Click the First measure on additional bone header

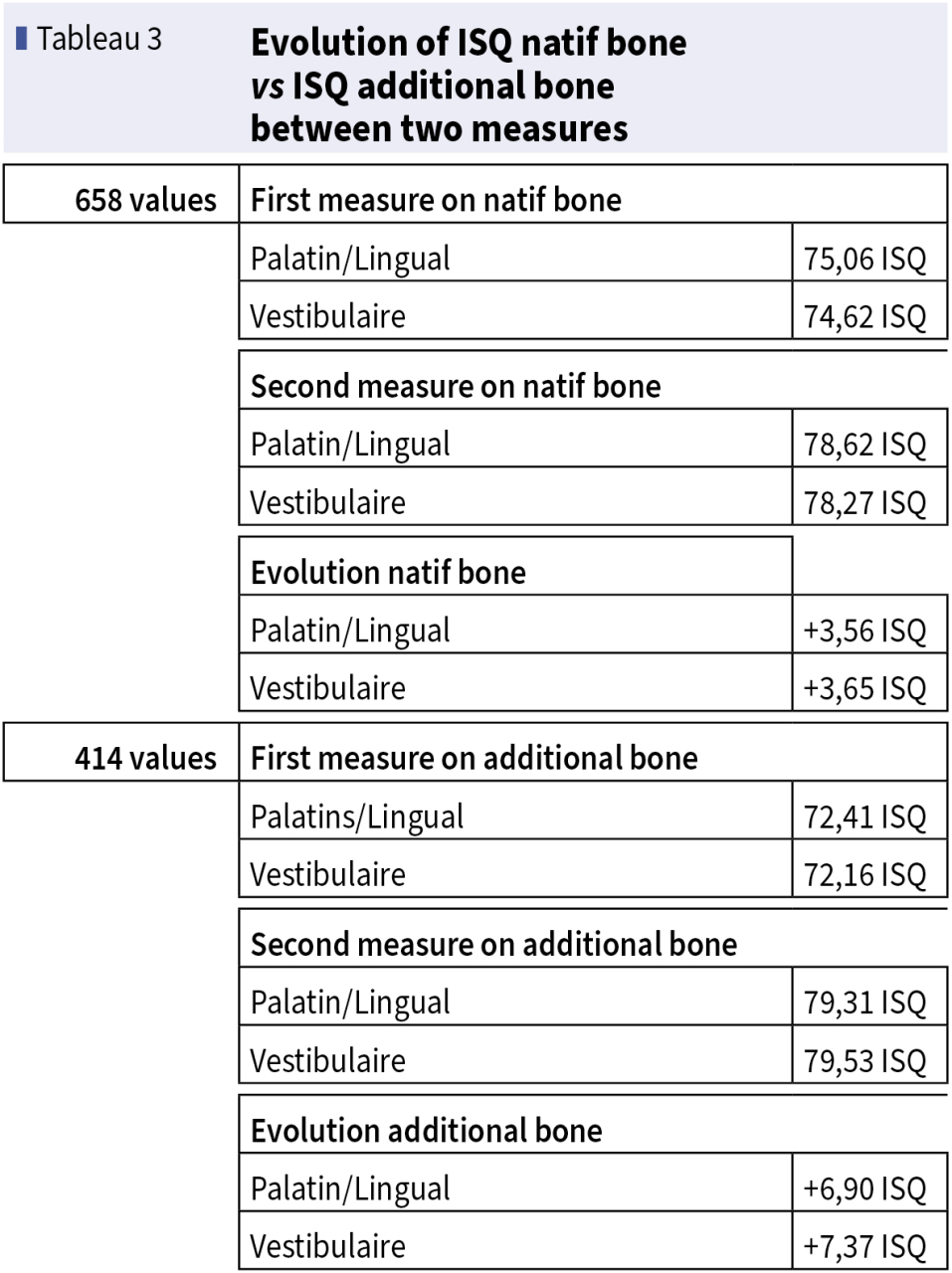tap(593, 752)
